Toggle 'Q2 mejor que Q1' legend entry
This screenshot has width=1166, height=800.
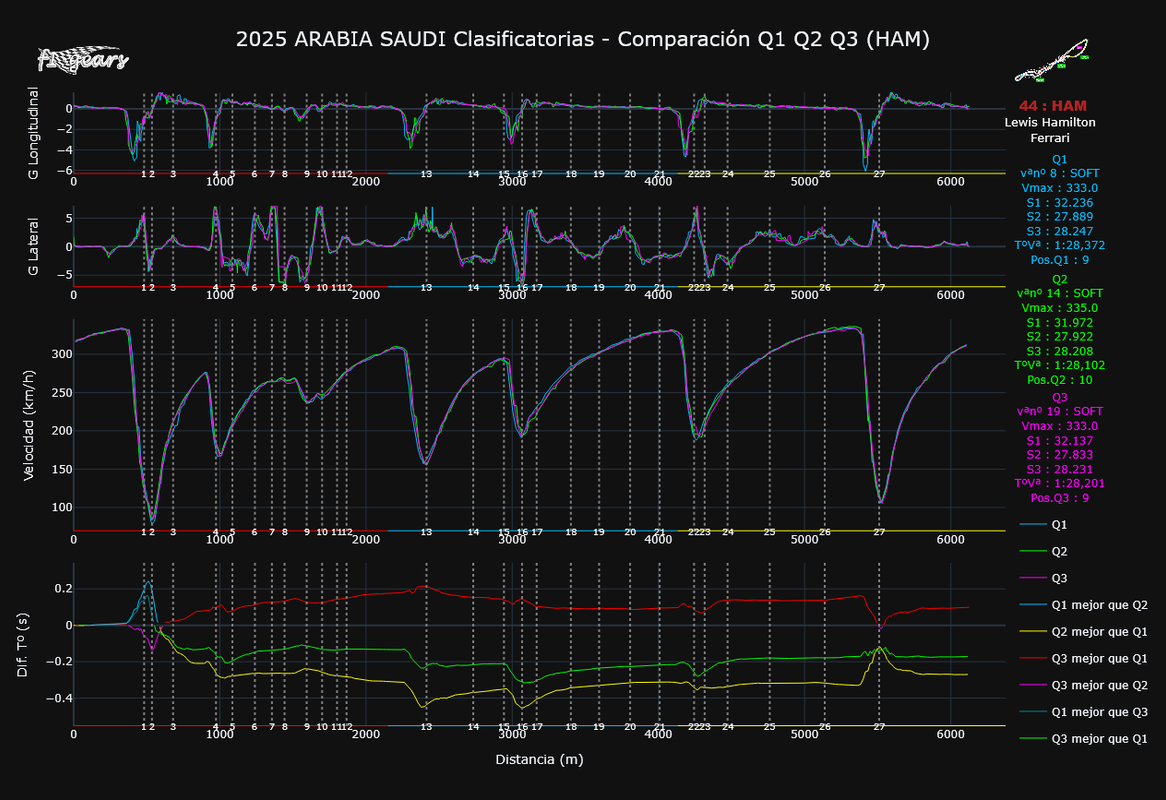(x=1084, y=632)
